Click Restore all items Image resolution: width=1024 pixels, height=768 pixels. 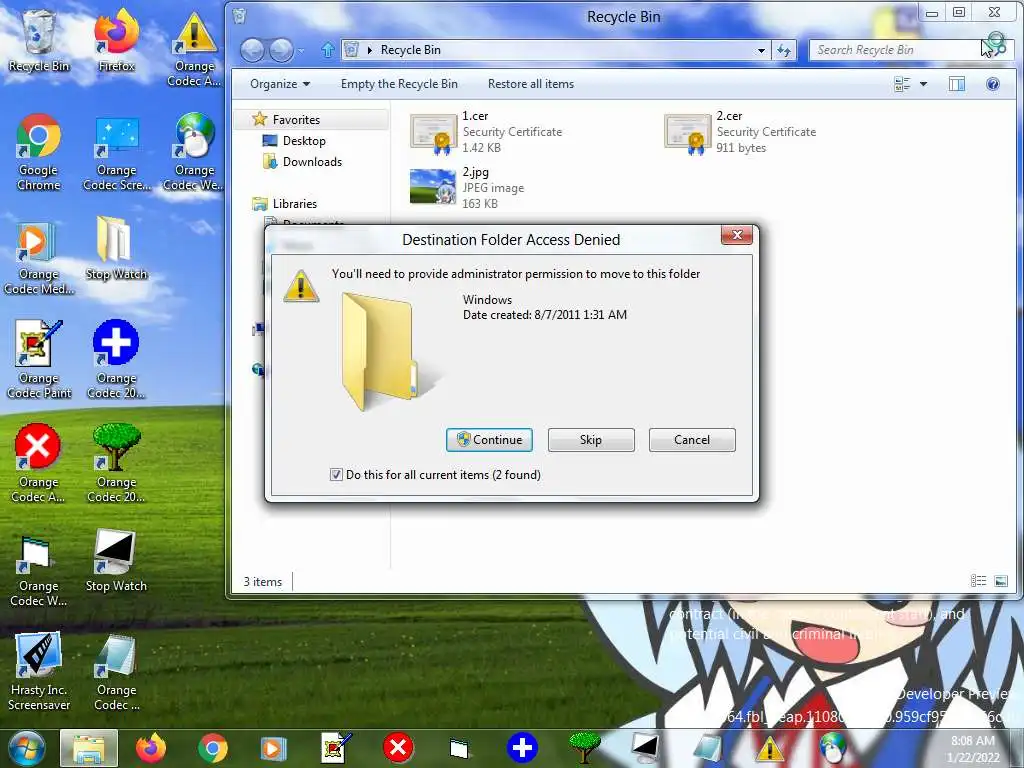[531, 84]
